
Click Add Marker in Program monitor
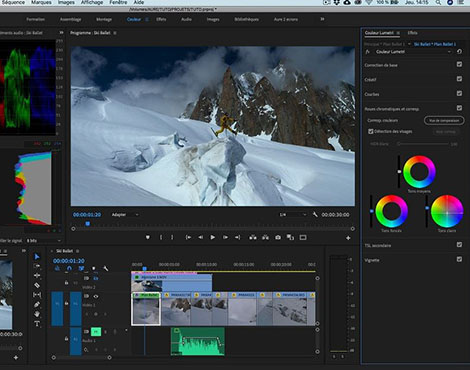click(148, 237)
